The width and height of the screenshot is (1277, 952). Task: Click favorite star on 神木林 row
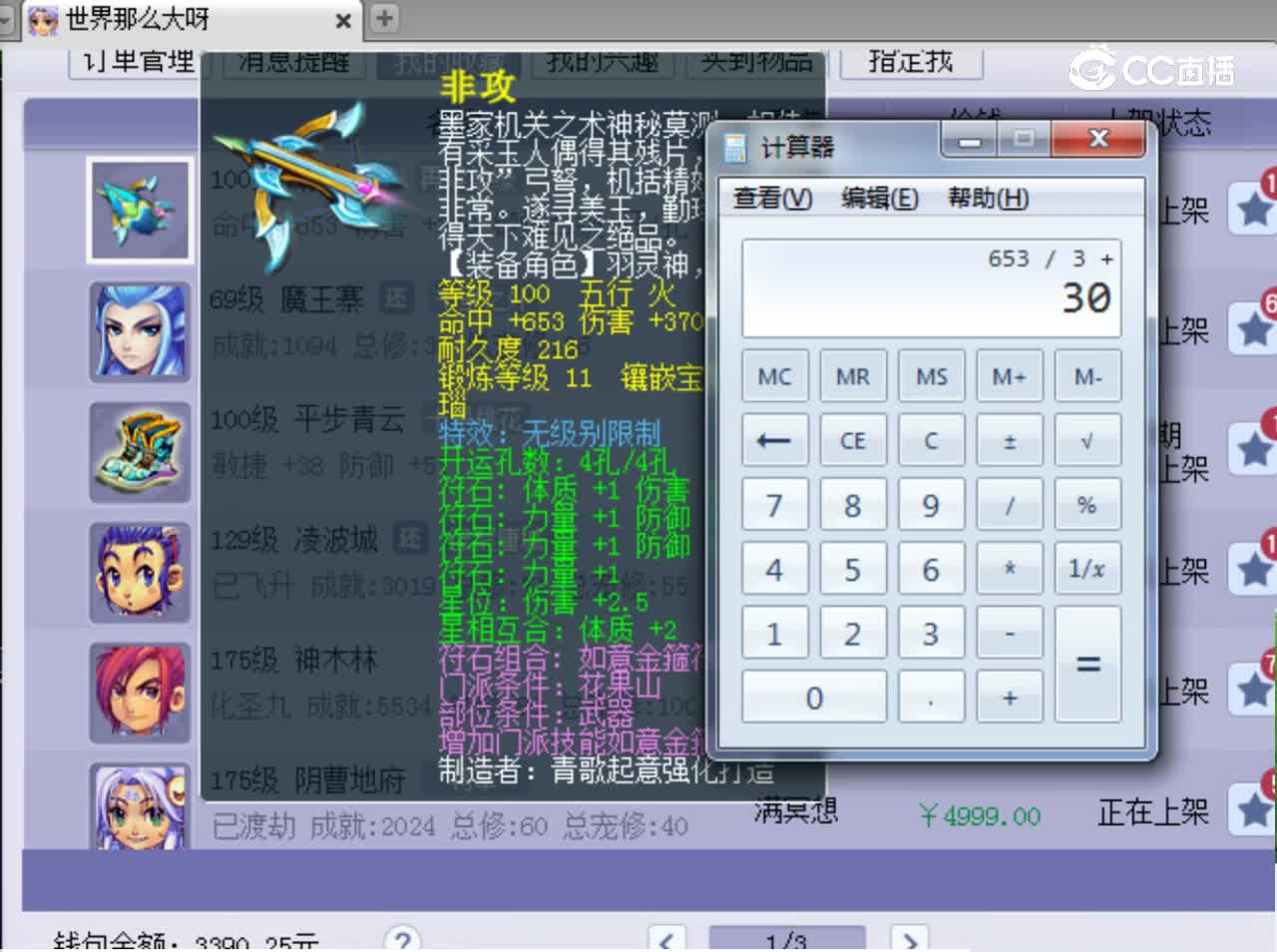click(1253, 690)
